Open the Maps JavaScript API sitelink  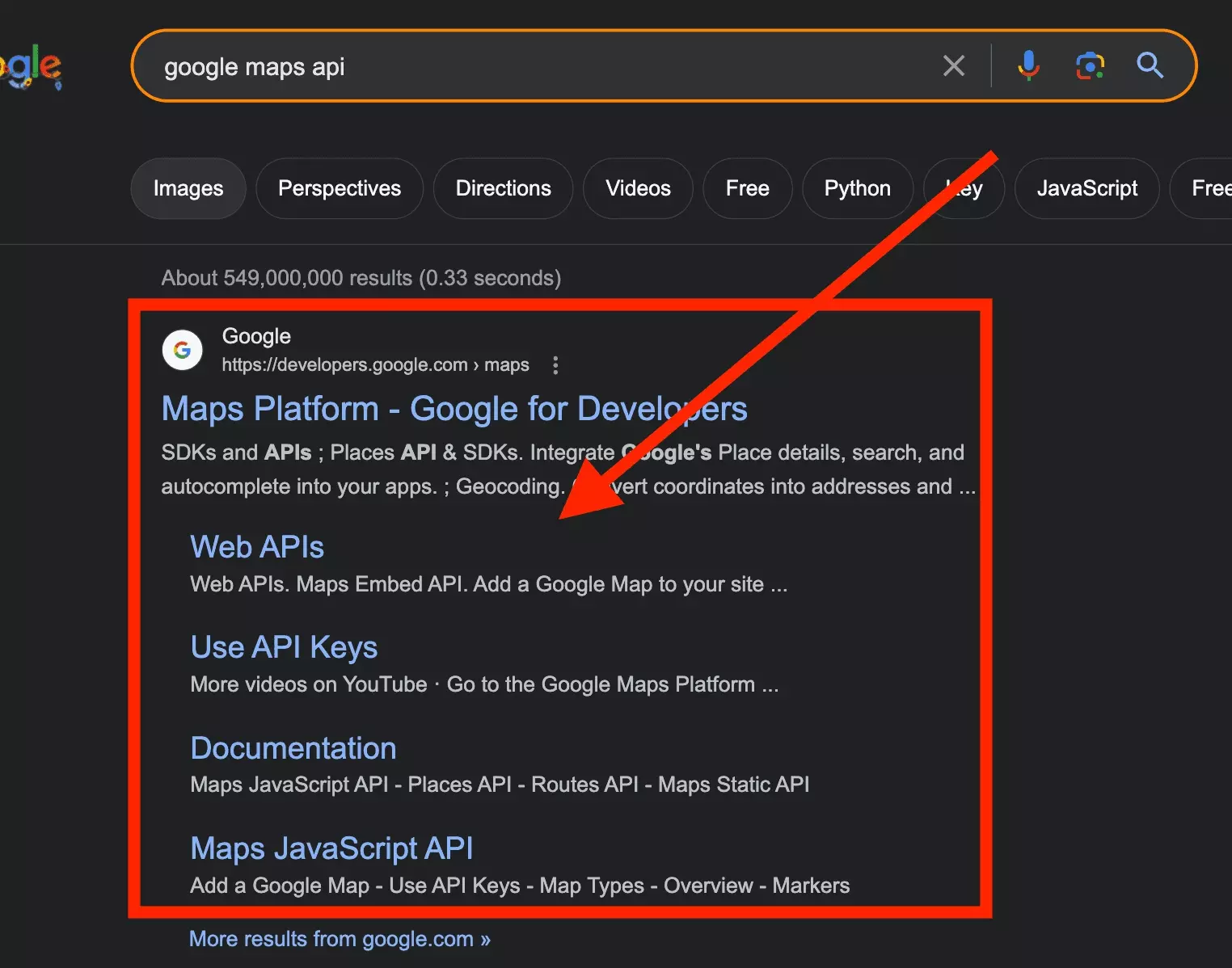click(x=331, y=848)
